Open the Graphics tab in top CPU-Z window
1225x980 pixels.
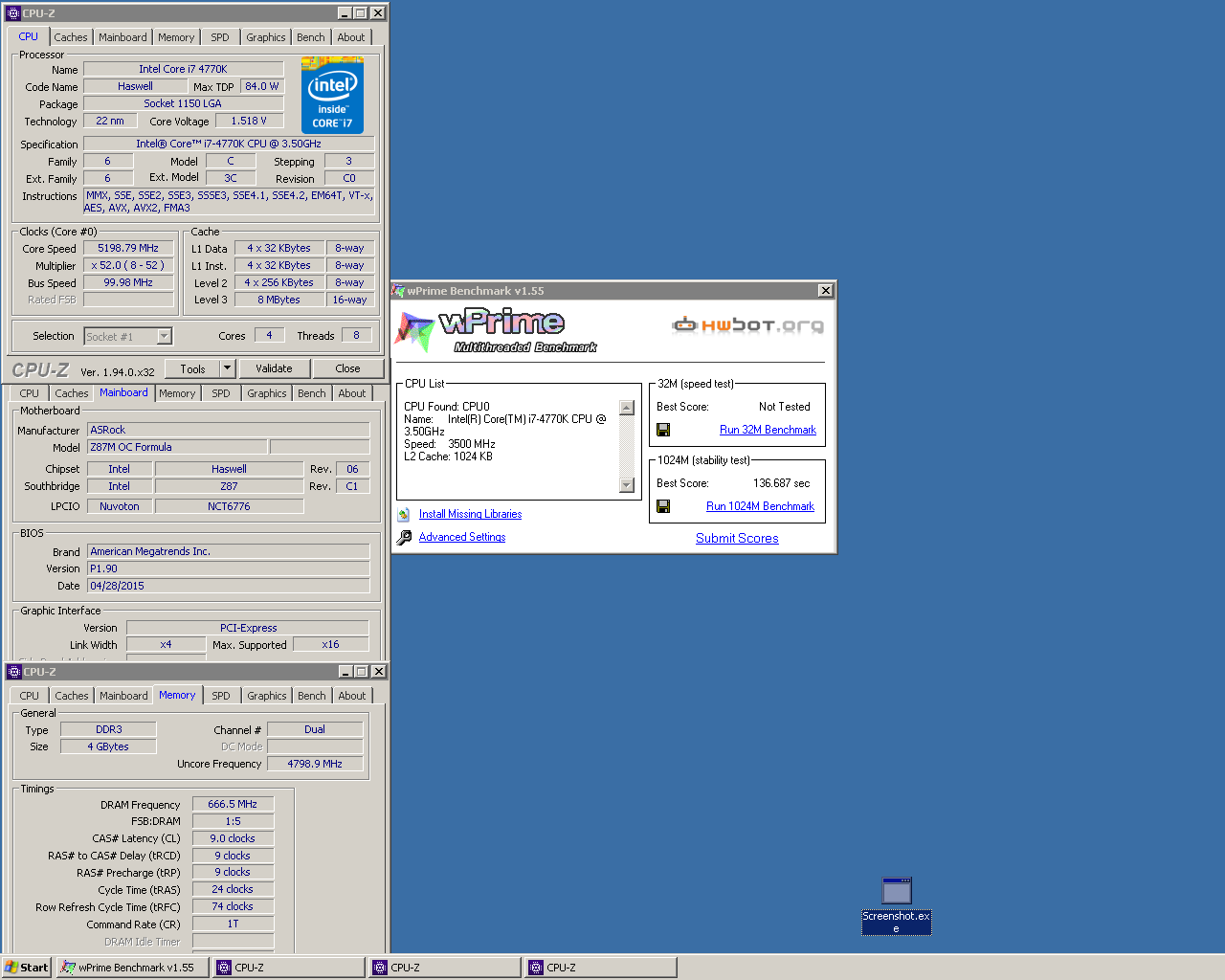266,37
